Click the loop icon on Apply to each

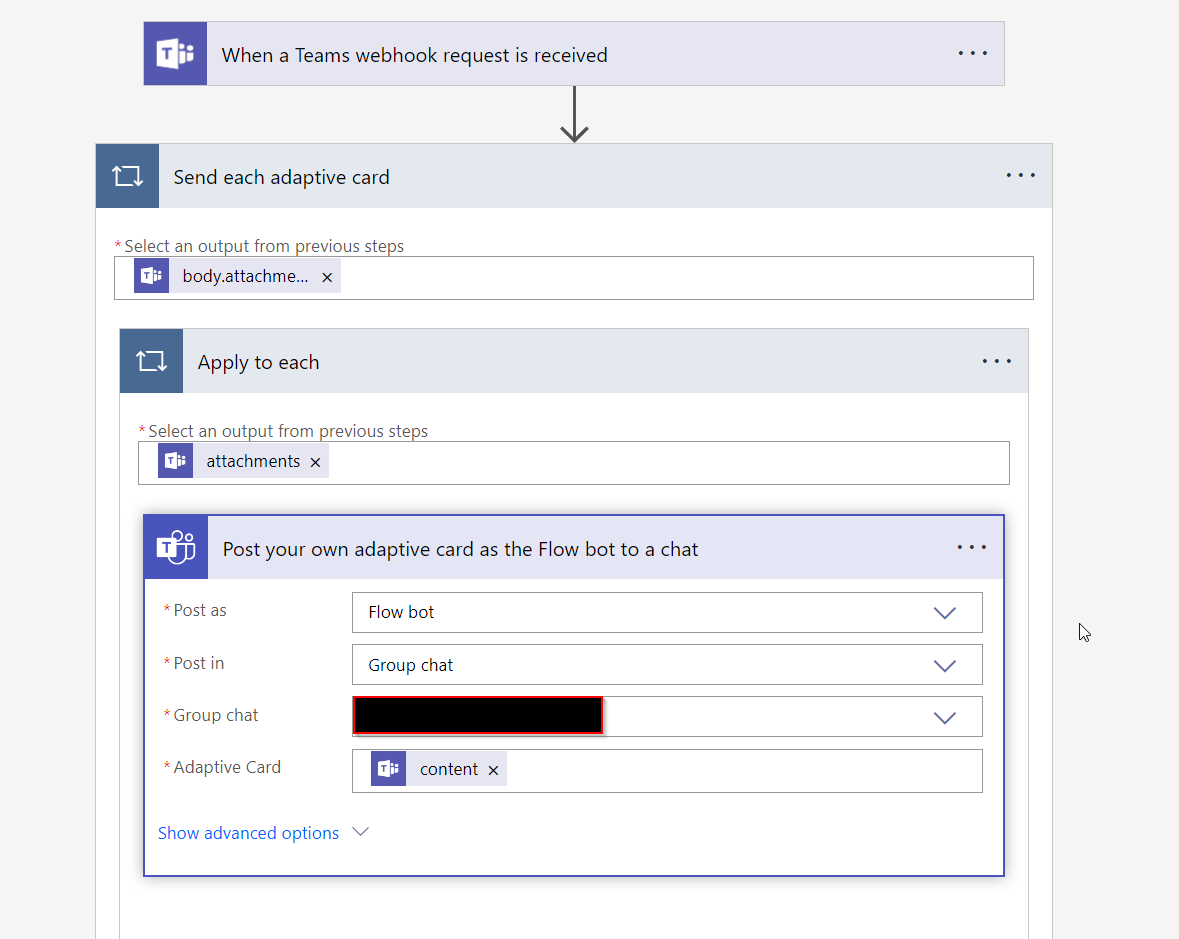[x=151, y=361]
